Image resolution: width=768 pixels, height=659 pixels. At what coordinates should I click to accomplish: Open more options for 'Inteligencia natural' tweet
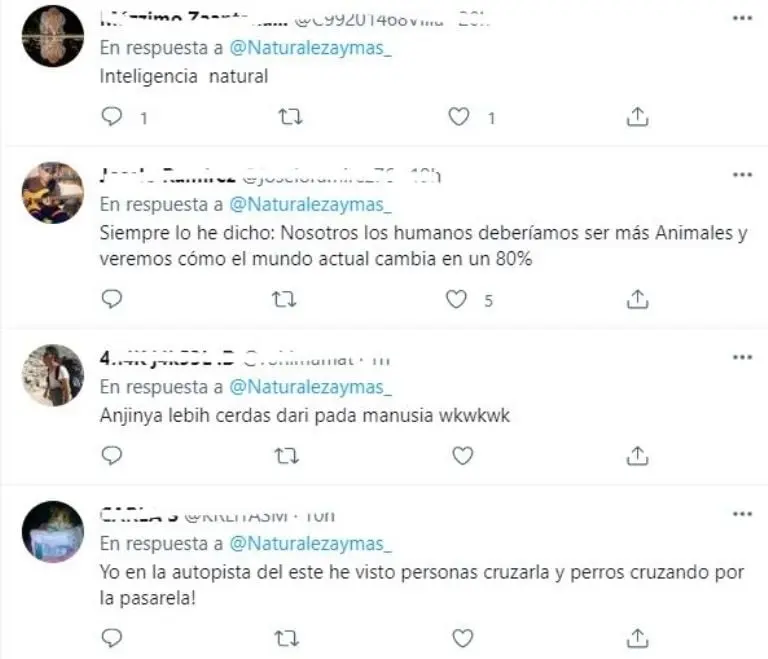pyautogui.click(x=742, y=18)
